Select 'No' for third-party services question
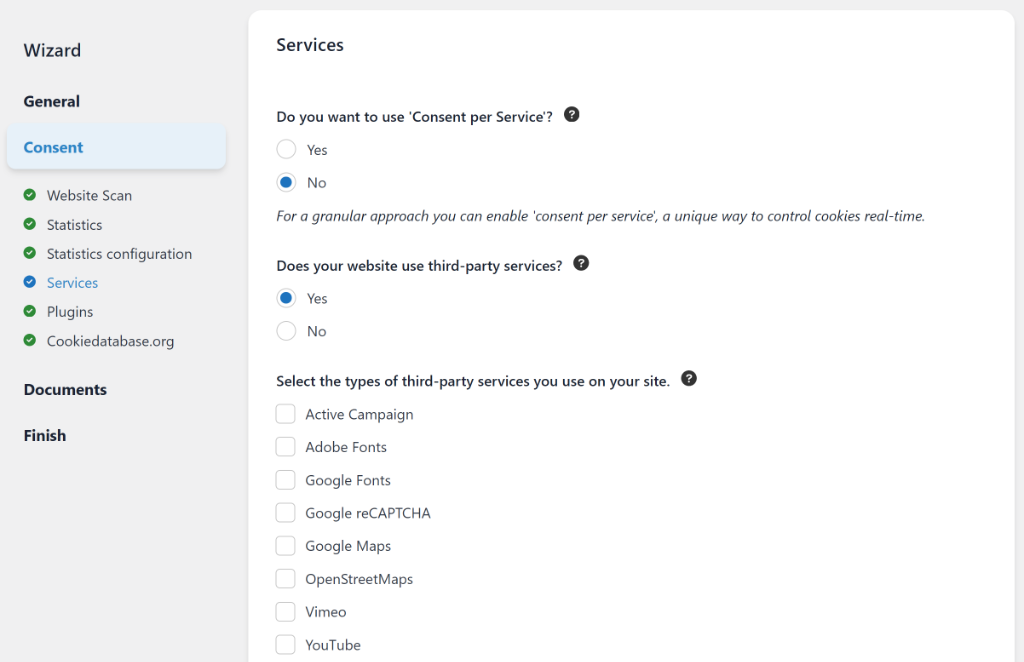The height and width of the screenshot is (662, 1024). pos(285,331)
